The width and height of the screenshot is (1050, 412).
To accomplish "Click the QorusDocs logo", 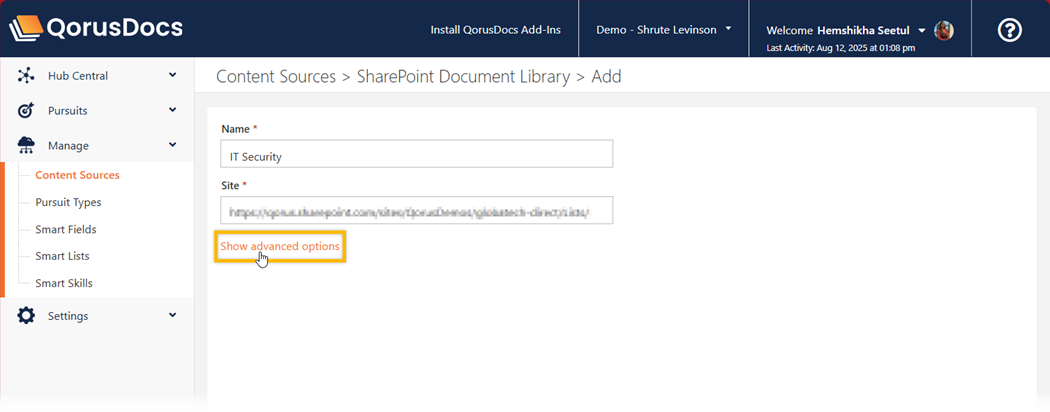I will [x=96, y=28].
